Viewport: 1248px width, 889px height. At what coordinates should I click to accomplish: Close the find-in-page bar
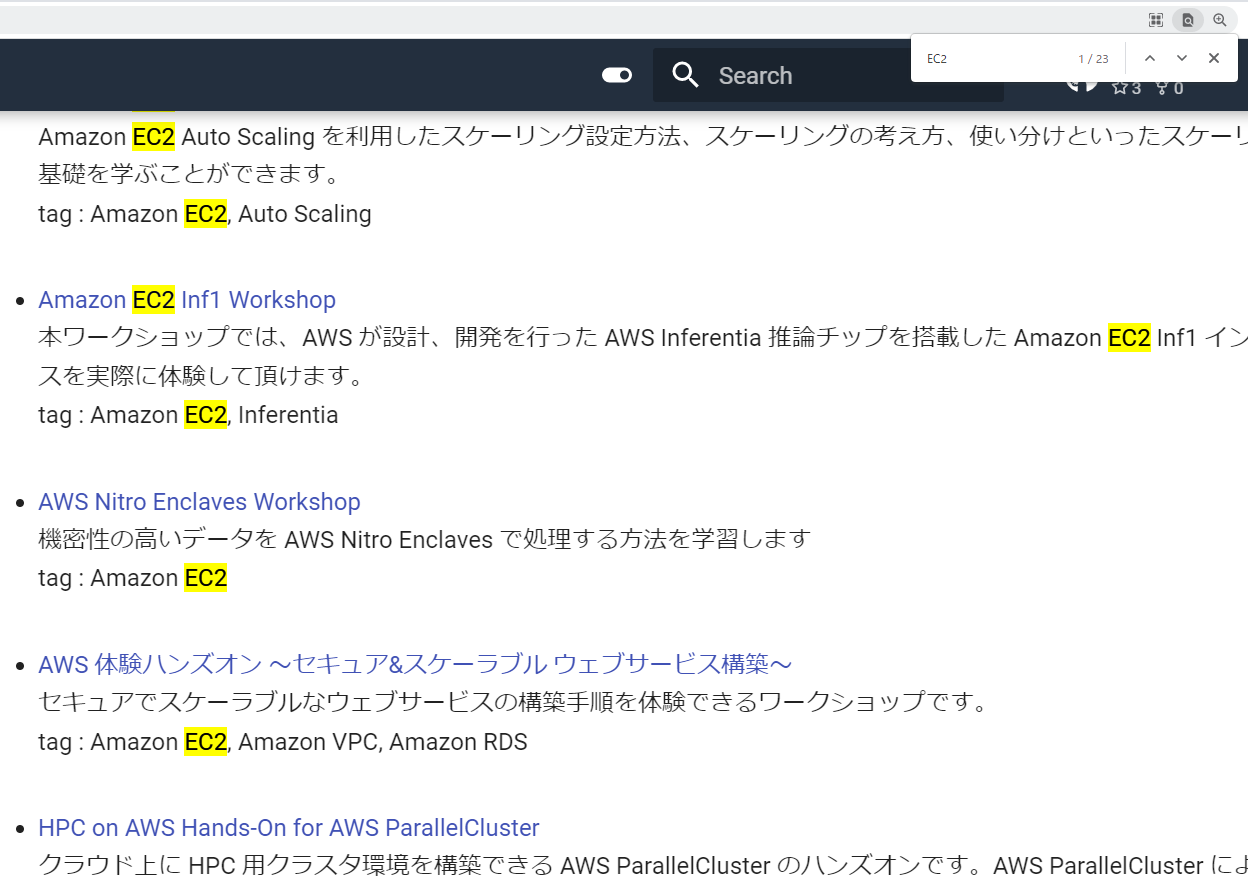tap(1214, 58)
